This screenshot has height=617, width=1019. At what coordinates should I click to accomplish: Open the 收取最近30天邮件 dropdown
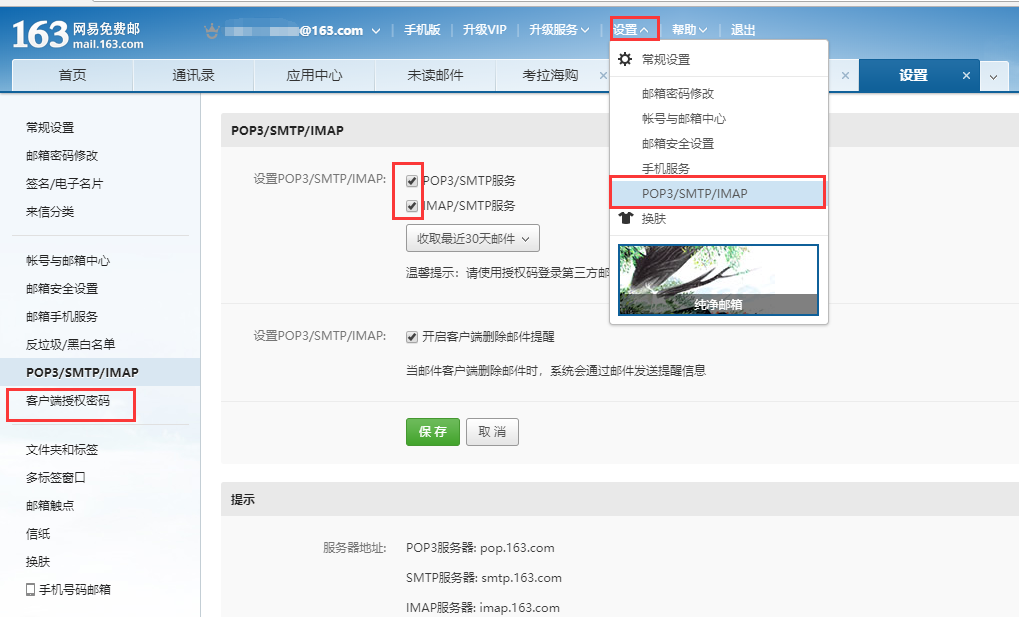tap(472, 239)
